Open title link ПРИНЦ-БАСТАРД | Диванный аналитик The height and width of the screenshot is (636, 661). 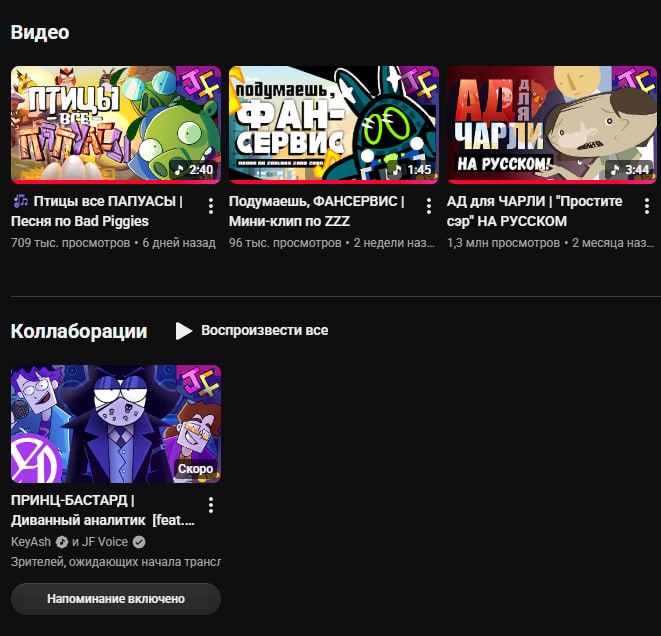(x=103, y=510)
